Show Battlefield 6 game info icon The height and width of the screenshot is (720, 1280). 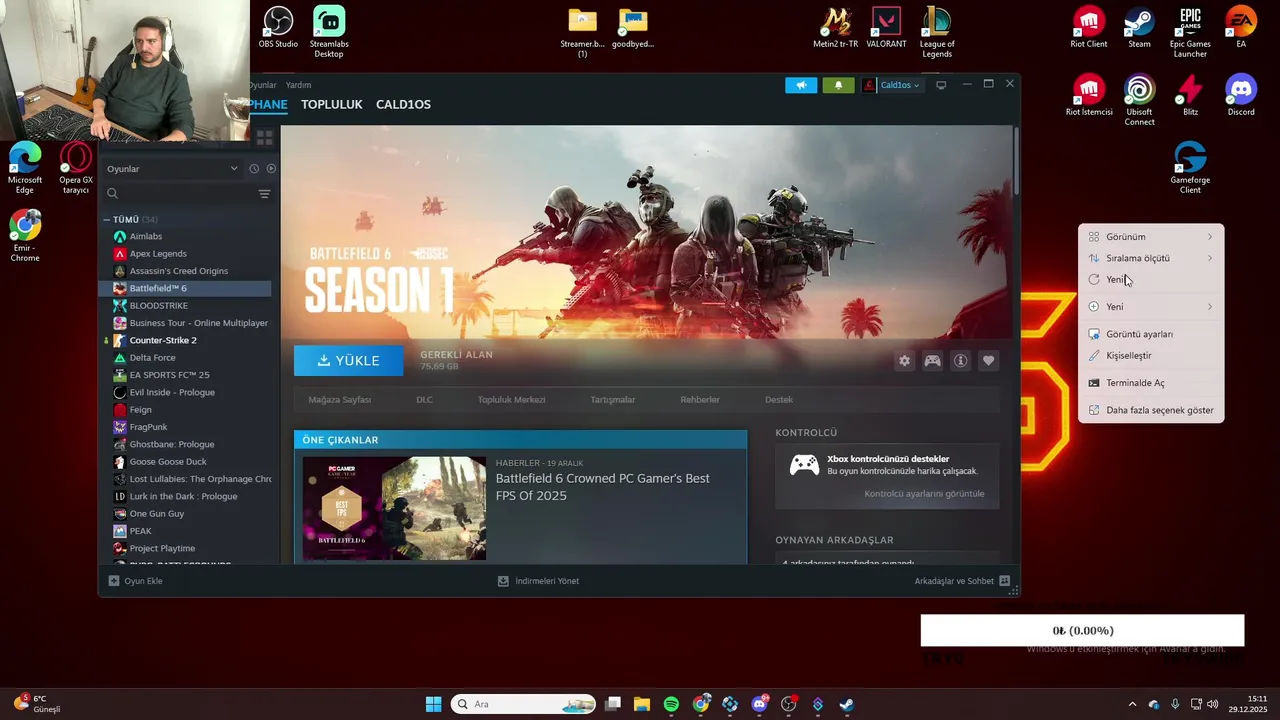point(960,361)
